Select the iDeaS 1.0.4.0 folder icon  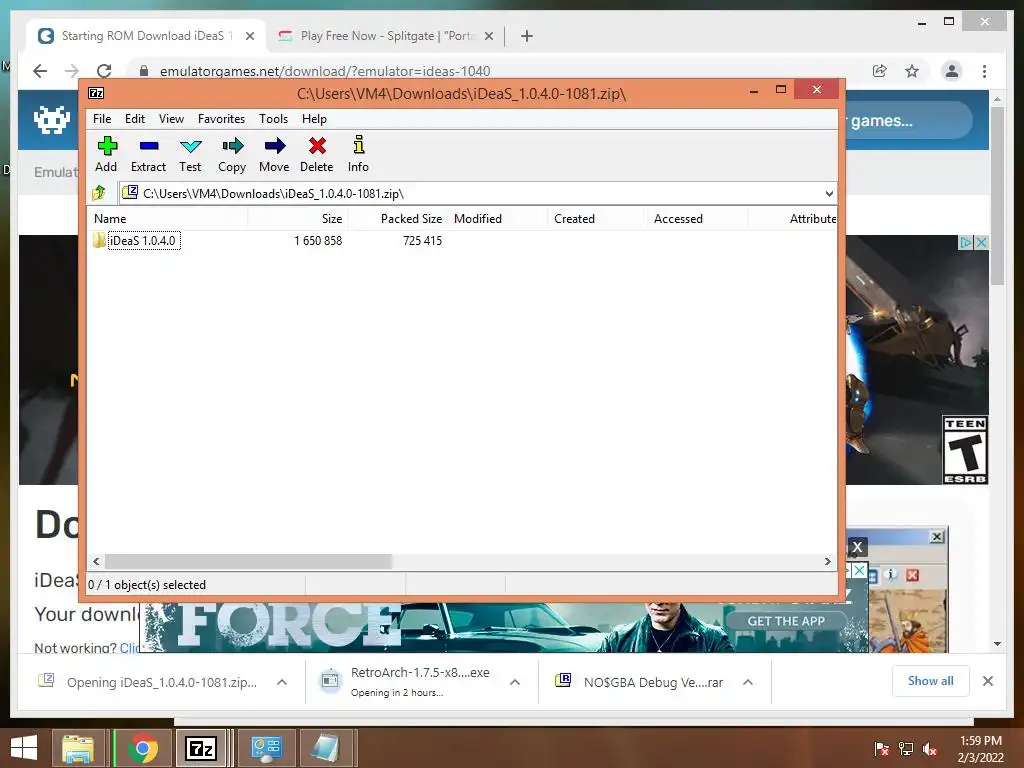click(x=99, y=240)
